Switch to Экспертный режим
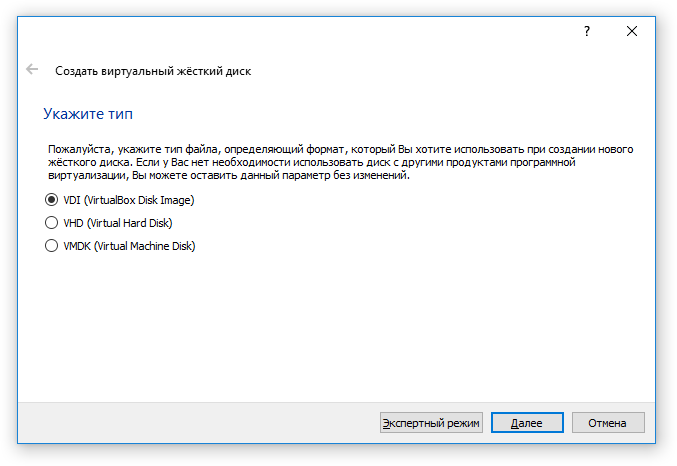This screenshot has height=466, width=677. coord(431,422)
